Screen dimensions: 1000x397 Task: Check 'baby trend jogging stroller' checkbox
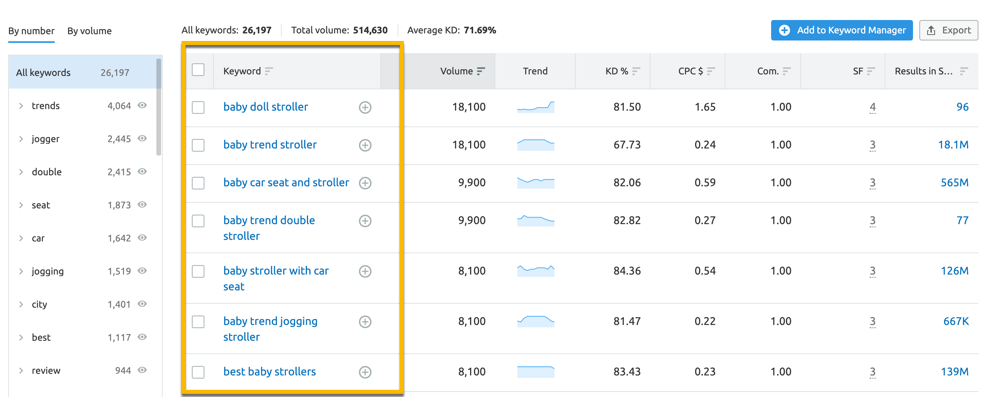click(x=198, y=322)
